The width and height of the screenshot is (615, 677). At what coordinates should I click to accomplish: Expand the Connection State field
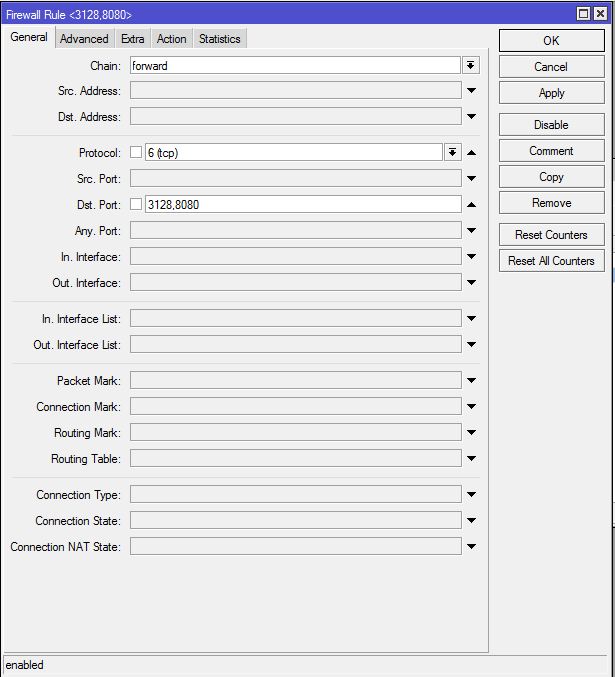(x=471, y=521)
